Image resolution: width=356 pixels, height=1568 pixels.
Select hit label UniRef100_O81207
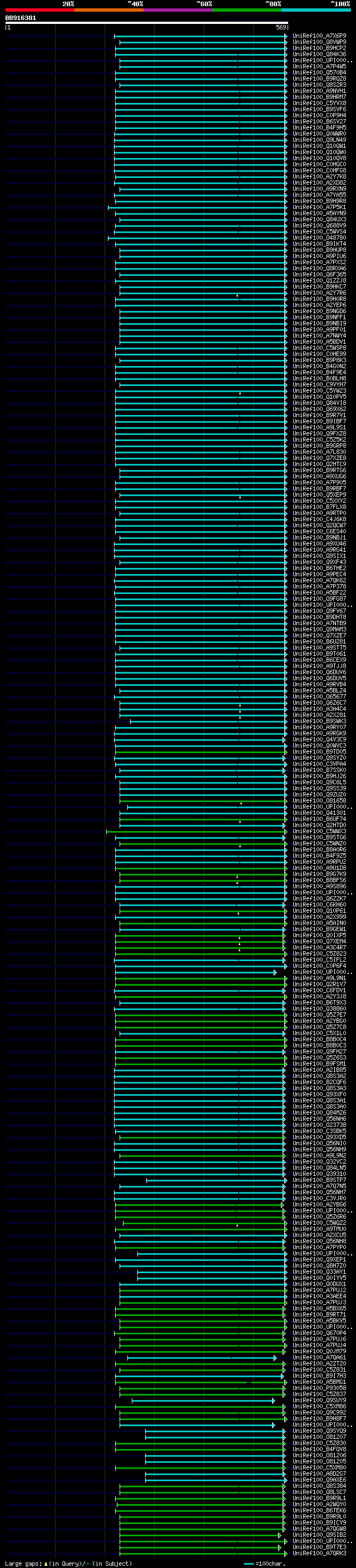(x=319, y=1437)
